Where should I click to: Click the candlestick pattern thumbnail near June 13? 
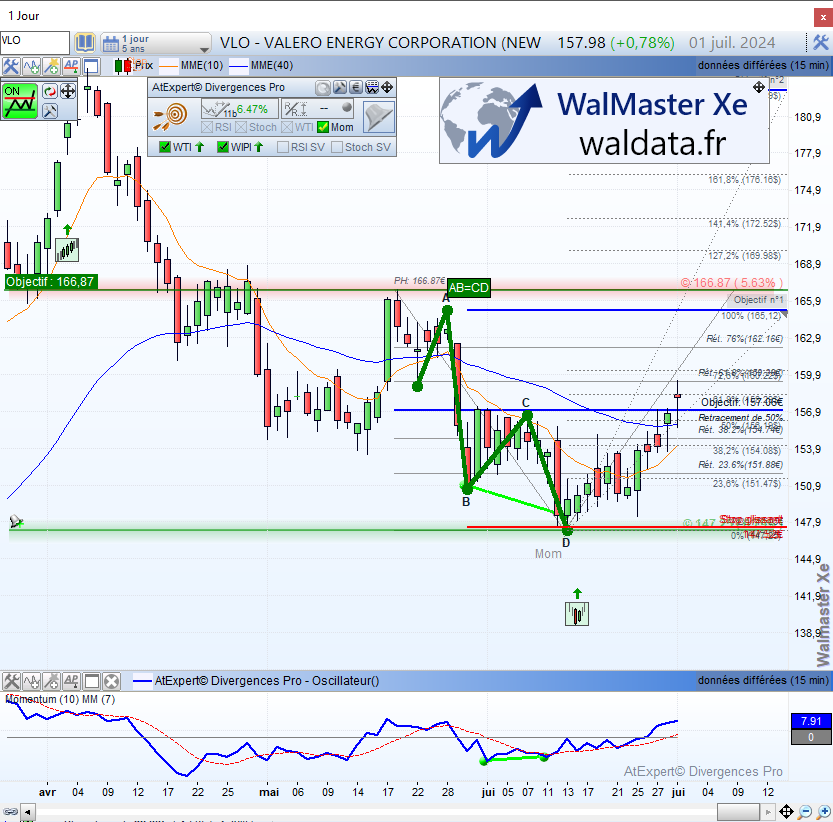pos(577,614)
